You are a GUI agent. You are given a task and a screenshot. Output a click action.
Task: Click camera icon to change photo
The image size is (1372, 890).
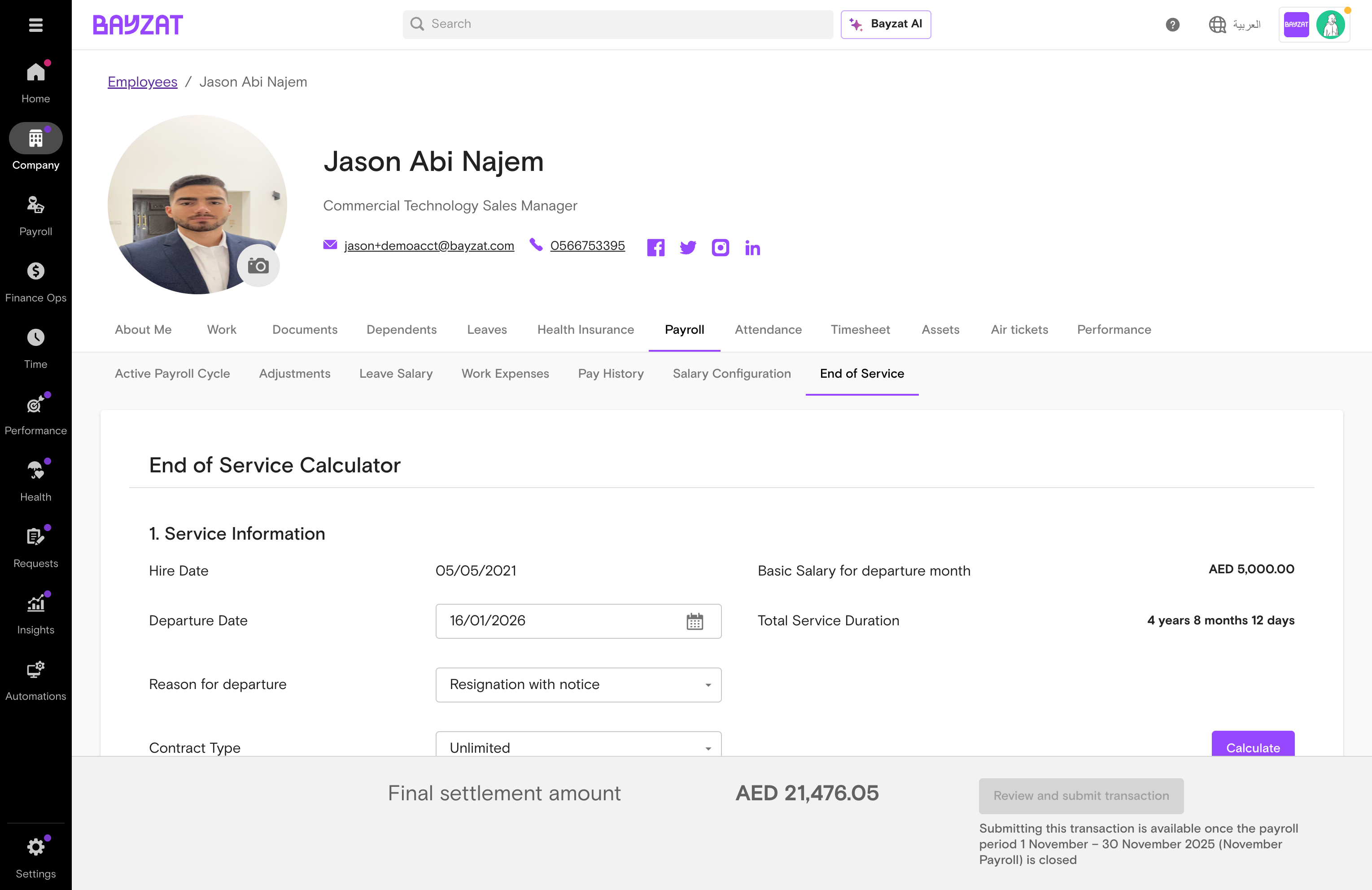pos(258,266)
